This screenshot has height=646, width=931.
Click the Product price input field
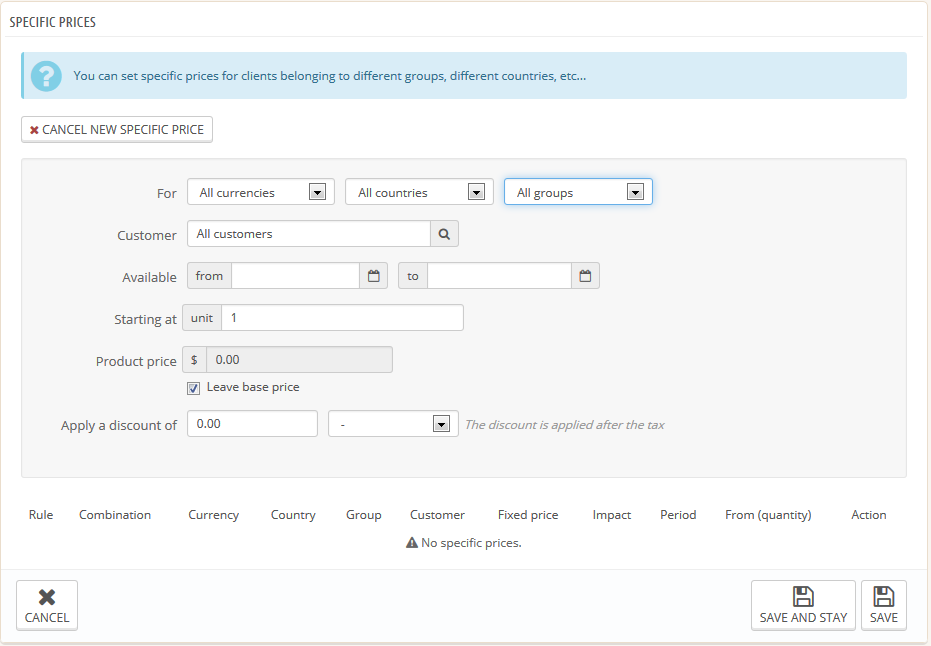point(299,360)
